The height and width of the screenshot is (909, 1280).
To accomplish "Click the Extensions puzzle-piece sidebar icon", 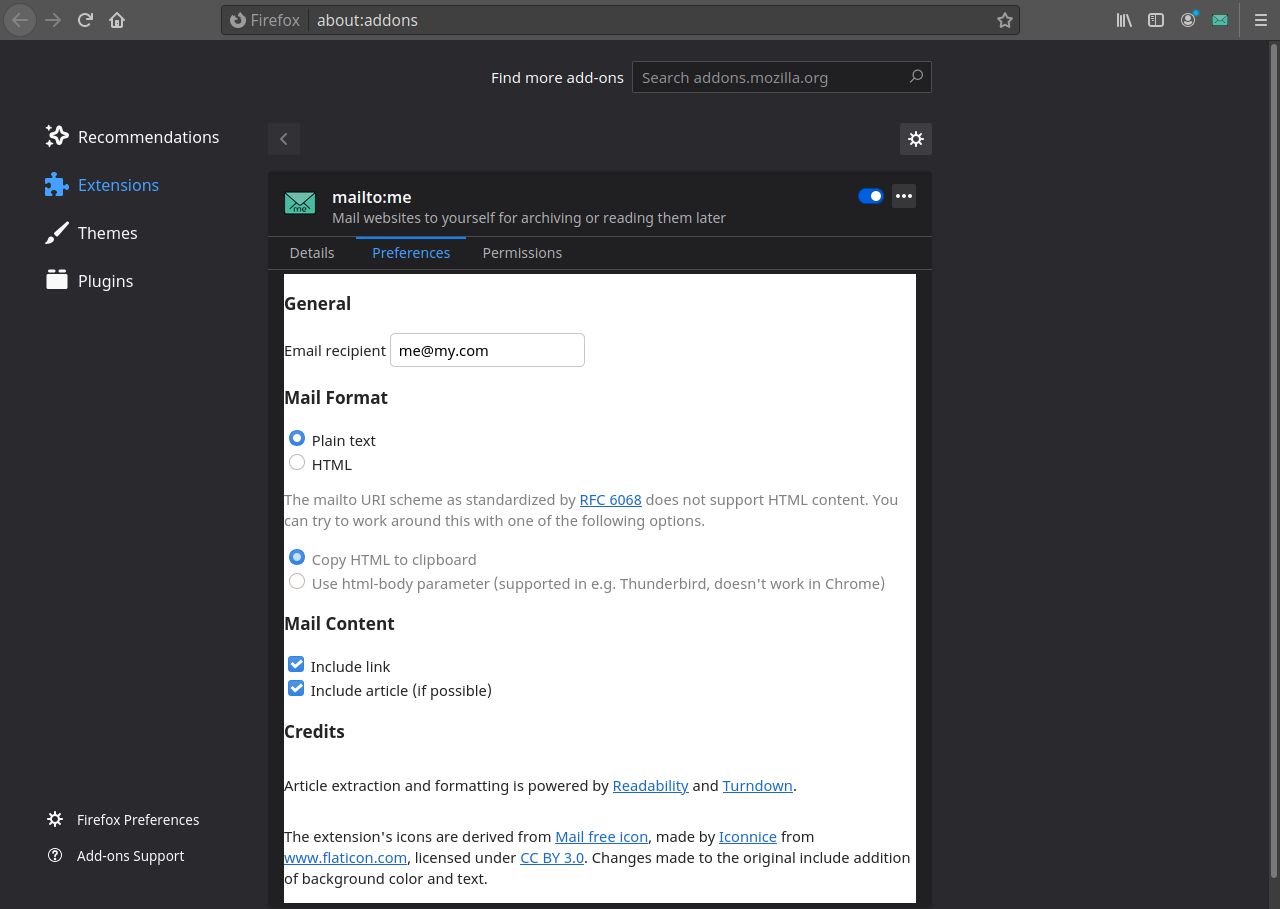I will click(57, 185).
